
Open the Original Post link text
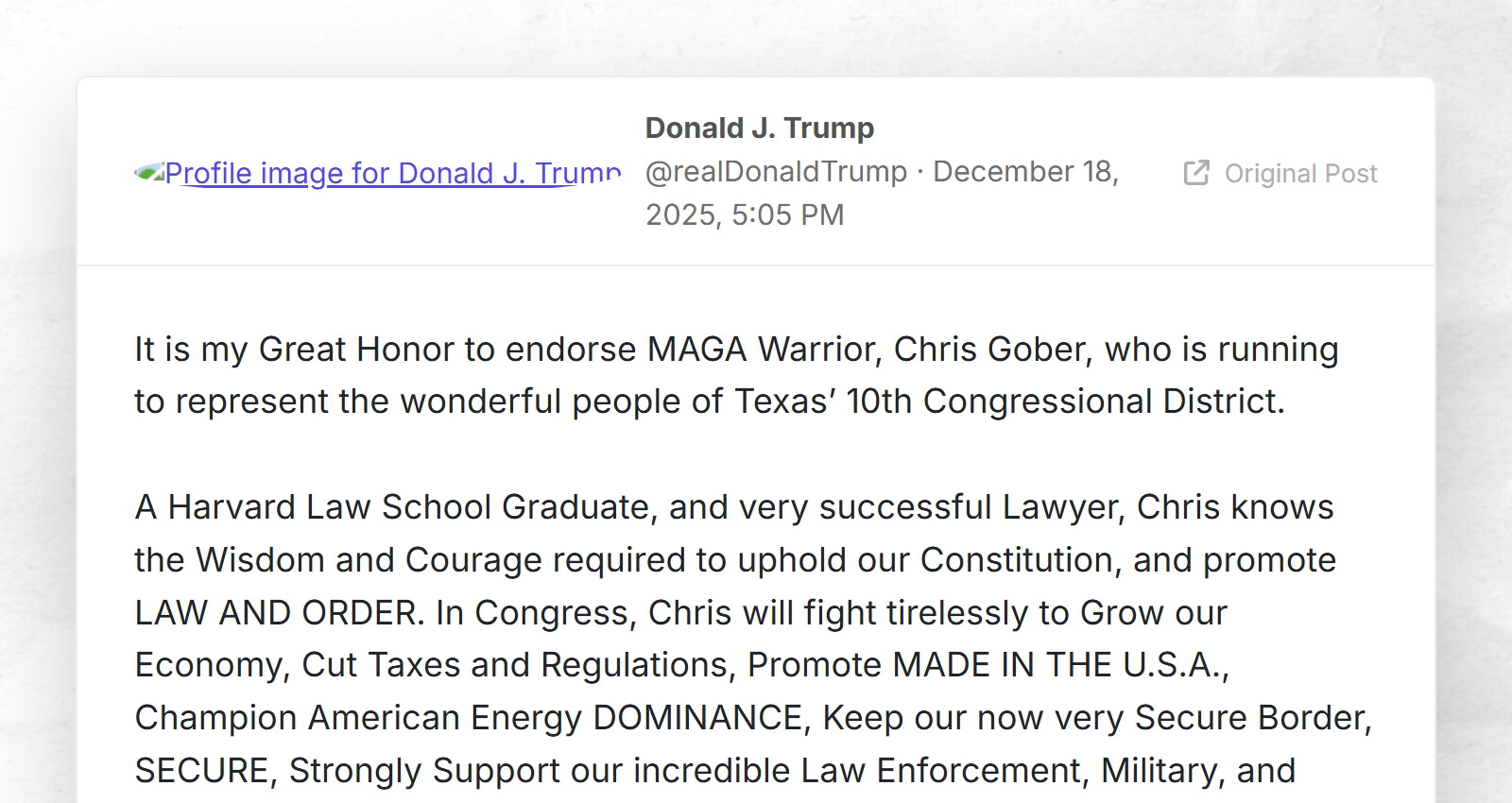(x=1300, y=174)
